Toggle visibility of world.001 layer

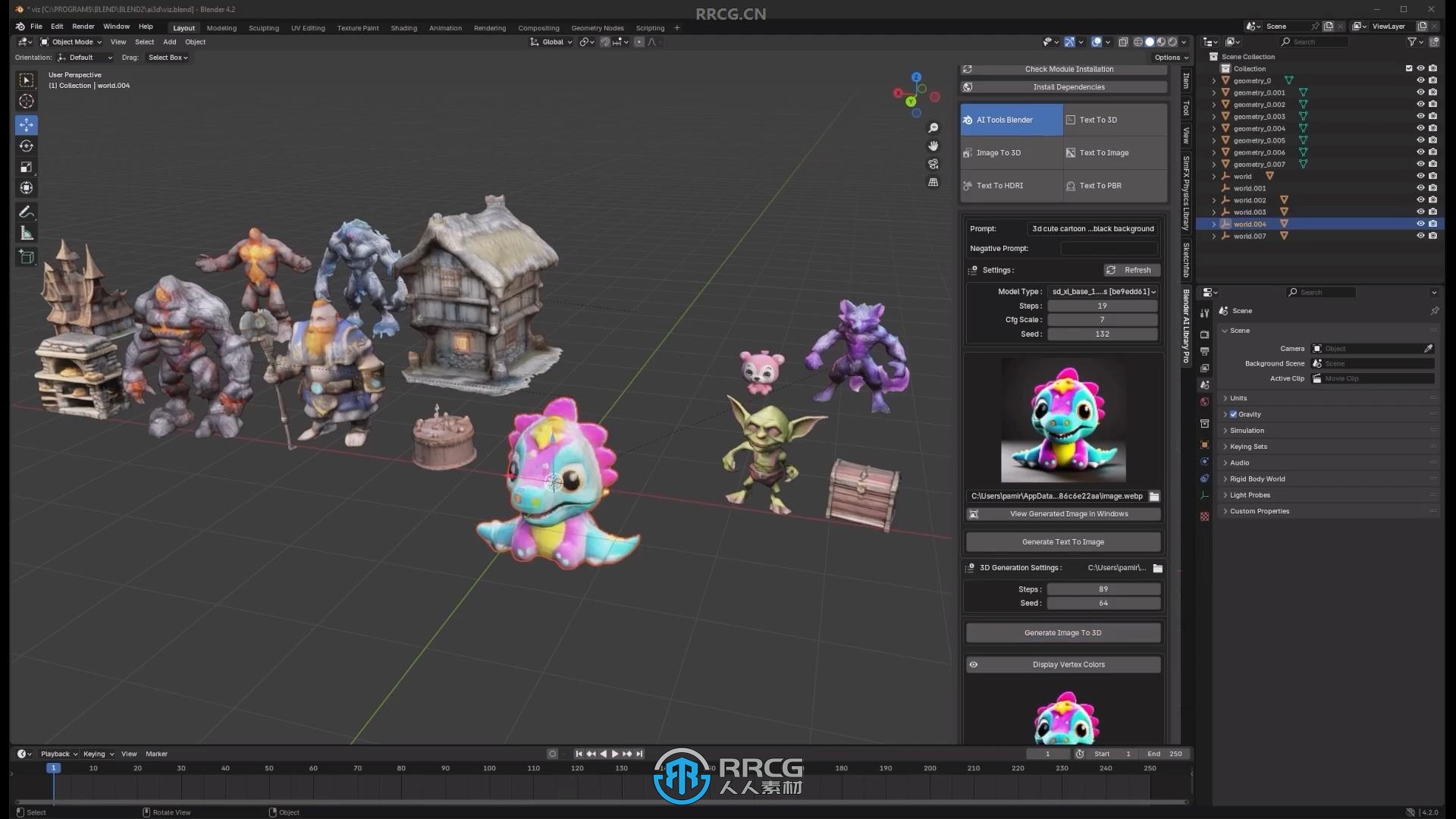(x=1419, y=188)
